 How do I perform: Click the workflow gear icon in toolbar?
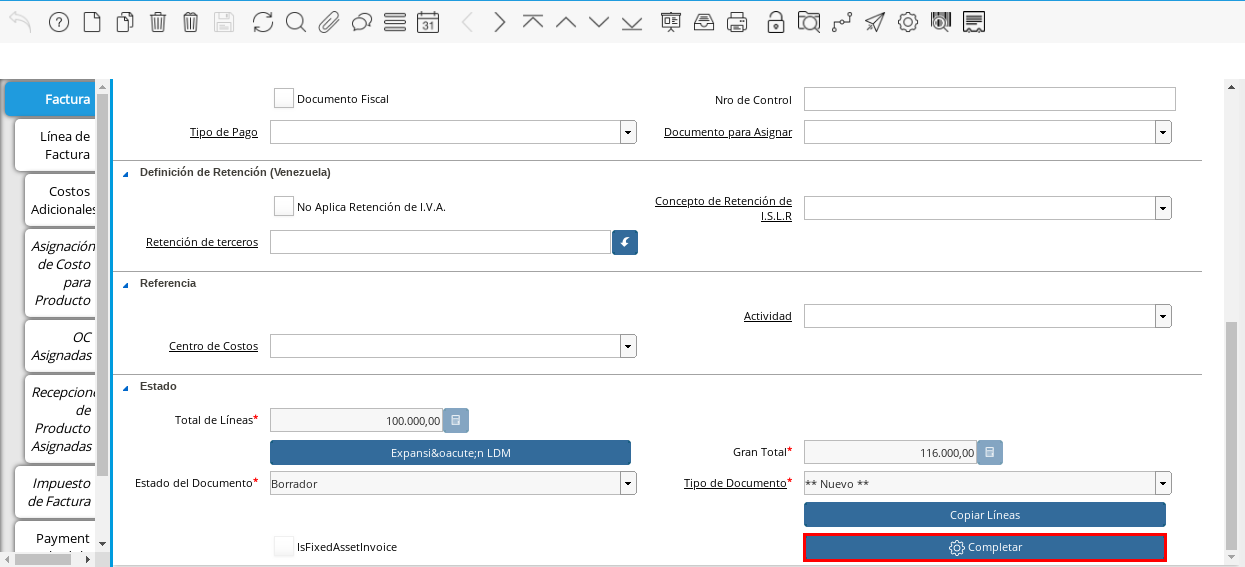pyautogui.click(x=907, y=22)
